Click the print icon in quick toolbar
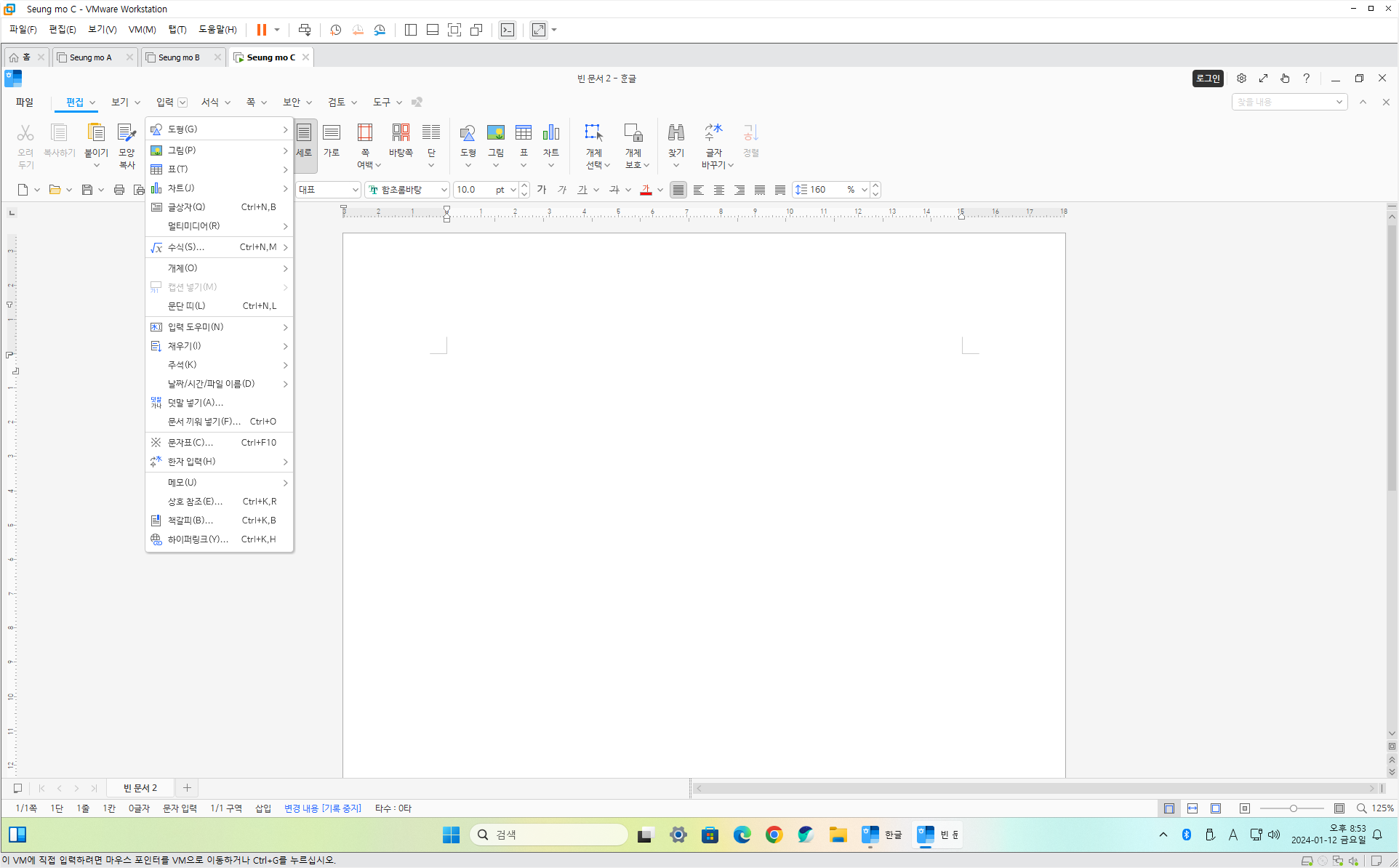1399x868 pixels. [119, 190]
